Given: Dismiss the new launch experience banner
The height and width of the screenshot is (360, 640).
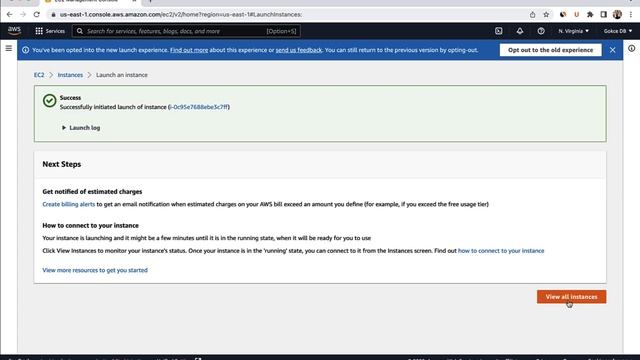Looking at the screenshot, I should pos(612,50).
